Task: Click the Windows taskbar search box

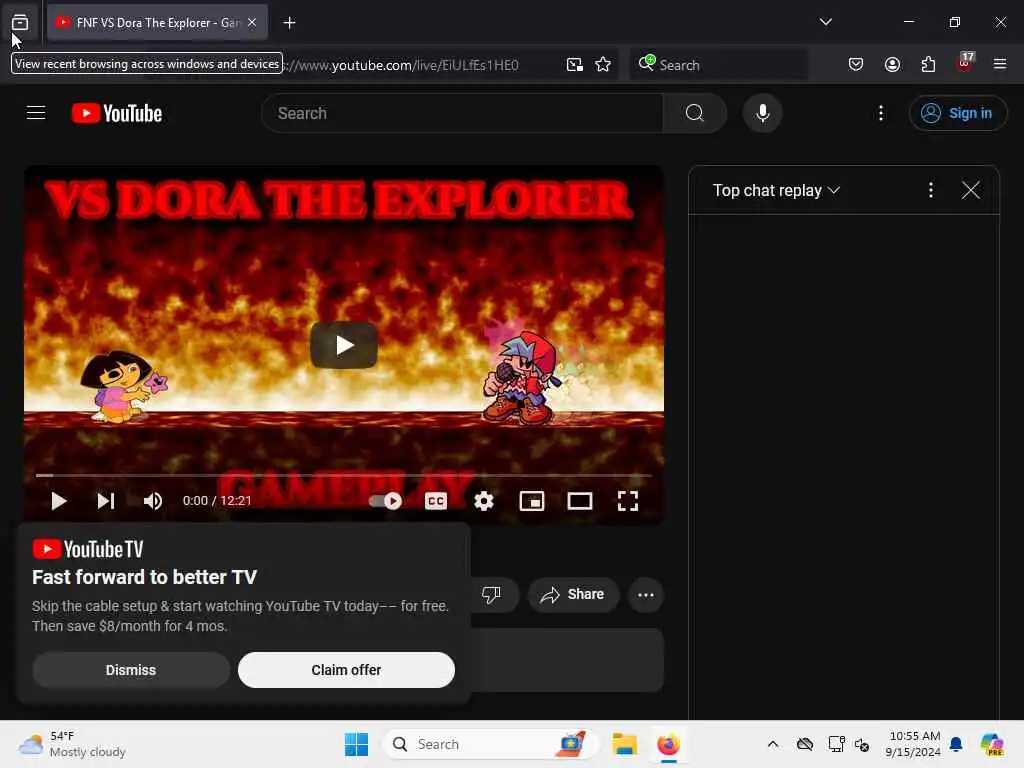Action: [490, 744]
